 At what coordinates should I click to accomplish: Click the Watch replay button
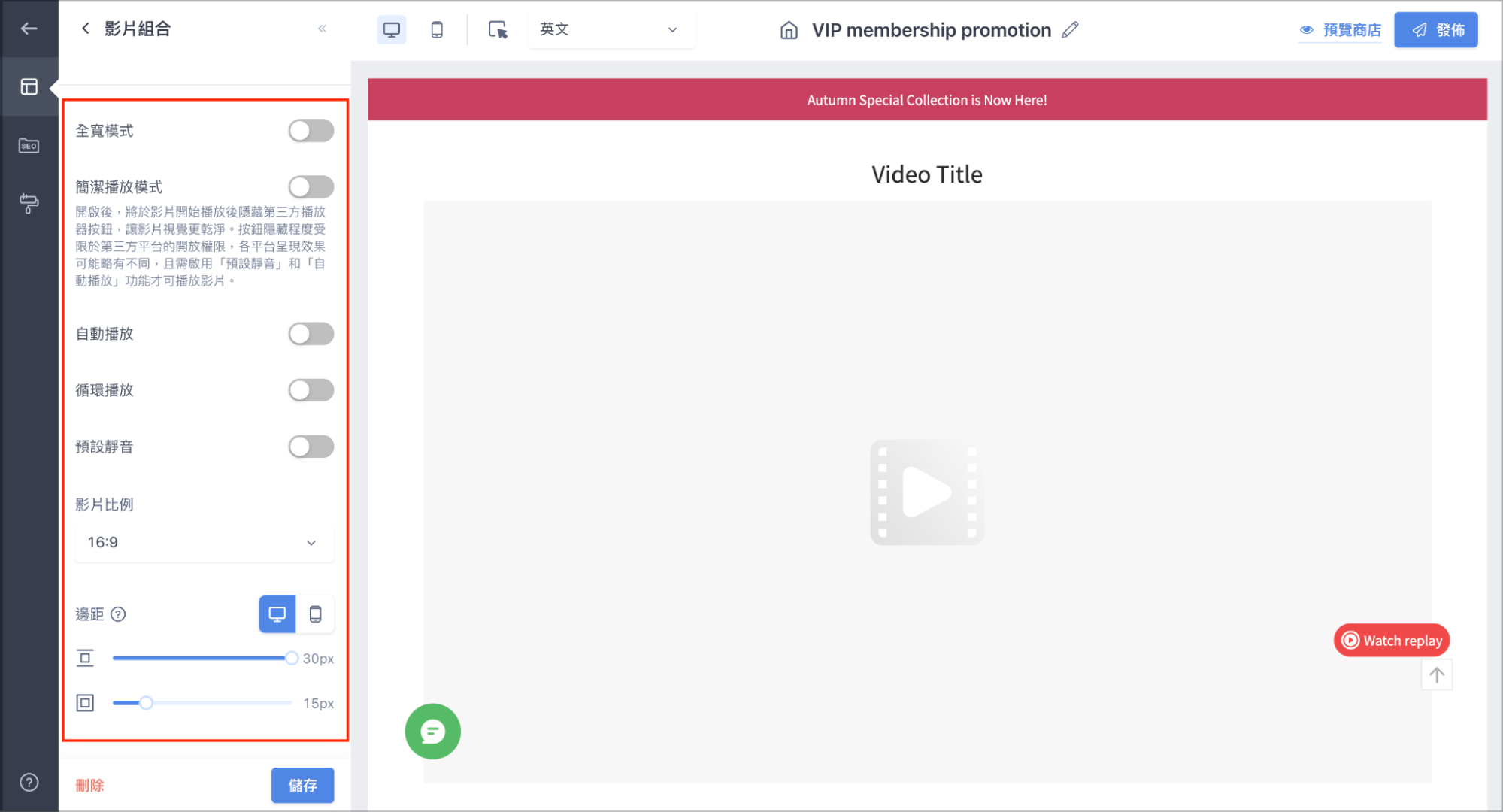click(x=1391, y=640)
